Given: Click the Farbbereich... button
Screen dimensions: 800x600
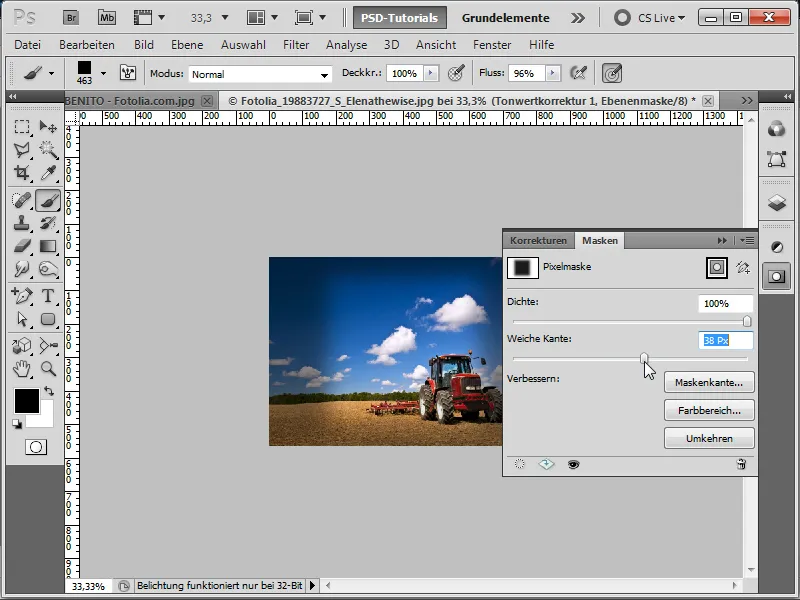Looking at the screenshot, I should [709, 410].
